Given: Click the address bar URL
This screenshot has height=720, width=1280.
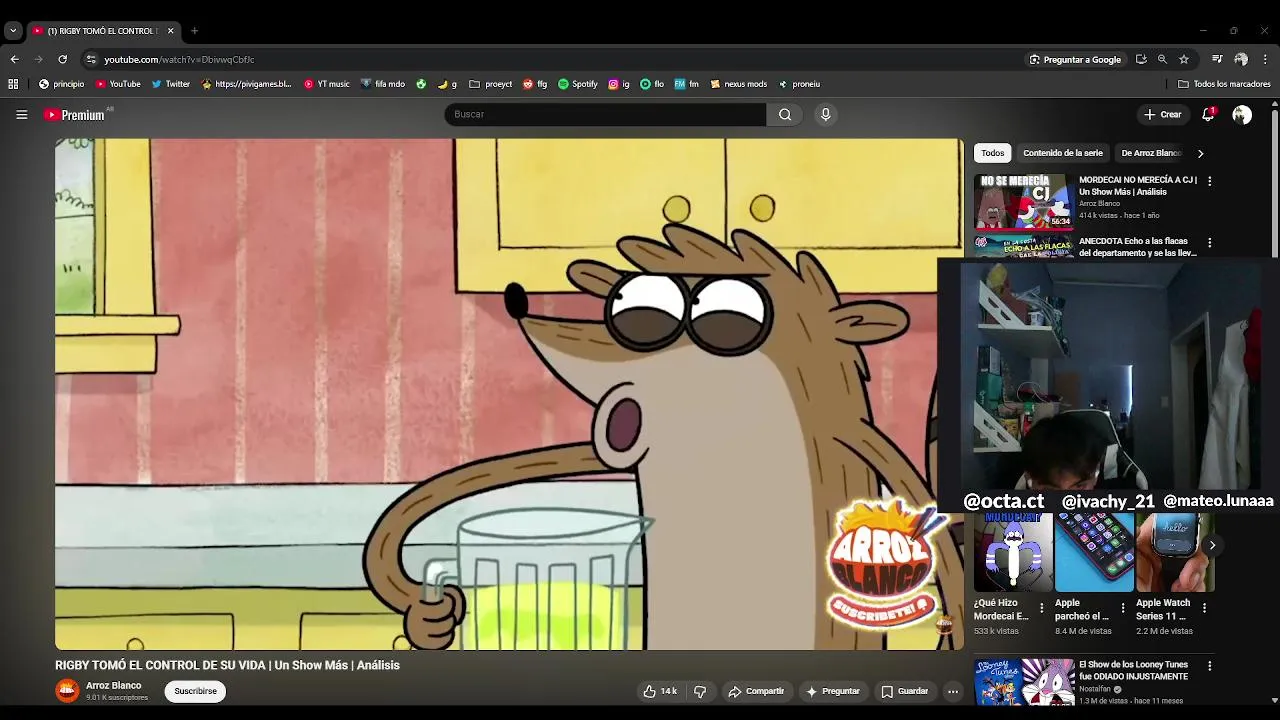Looking at the screenshot, I should point(179,59).
